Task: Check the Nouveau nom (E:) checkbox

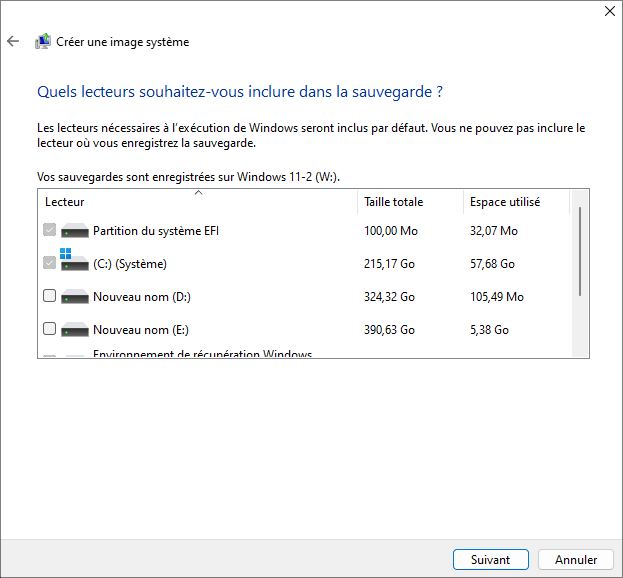Action: pos(50,329)
